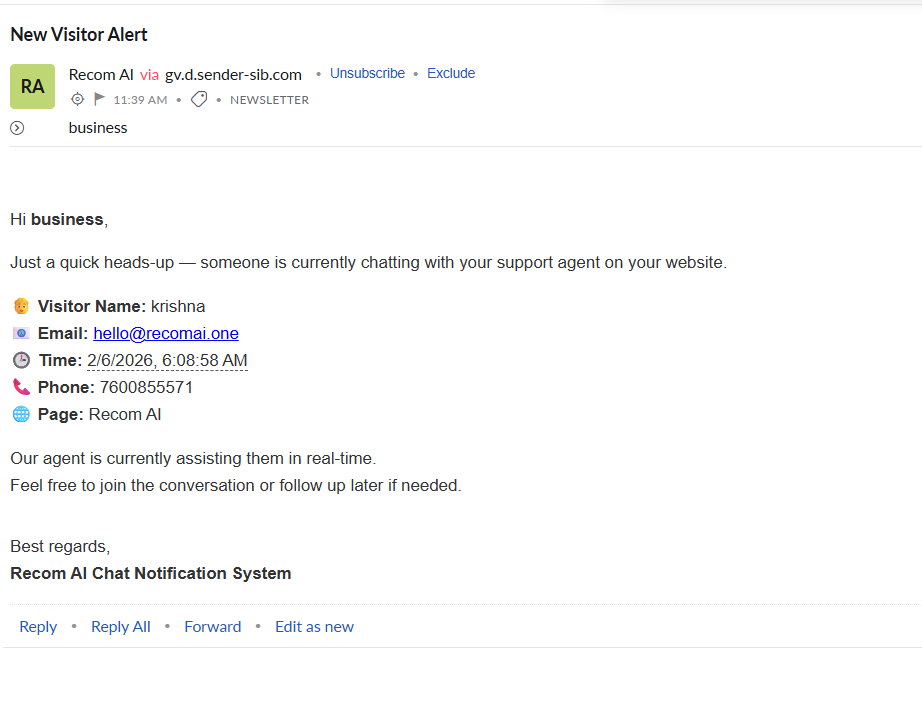Image resolution: width=922 pixels, height=711 pixels.
Task: Click the 11:39 AM timestamp
Action: (141, 100)
